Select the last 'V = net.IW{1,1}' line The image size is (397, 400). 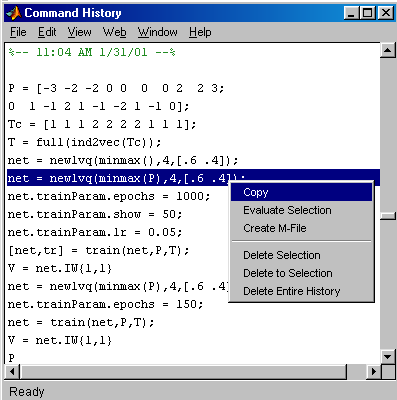click(60, 340)
